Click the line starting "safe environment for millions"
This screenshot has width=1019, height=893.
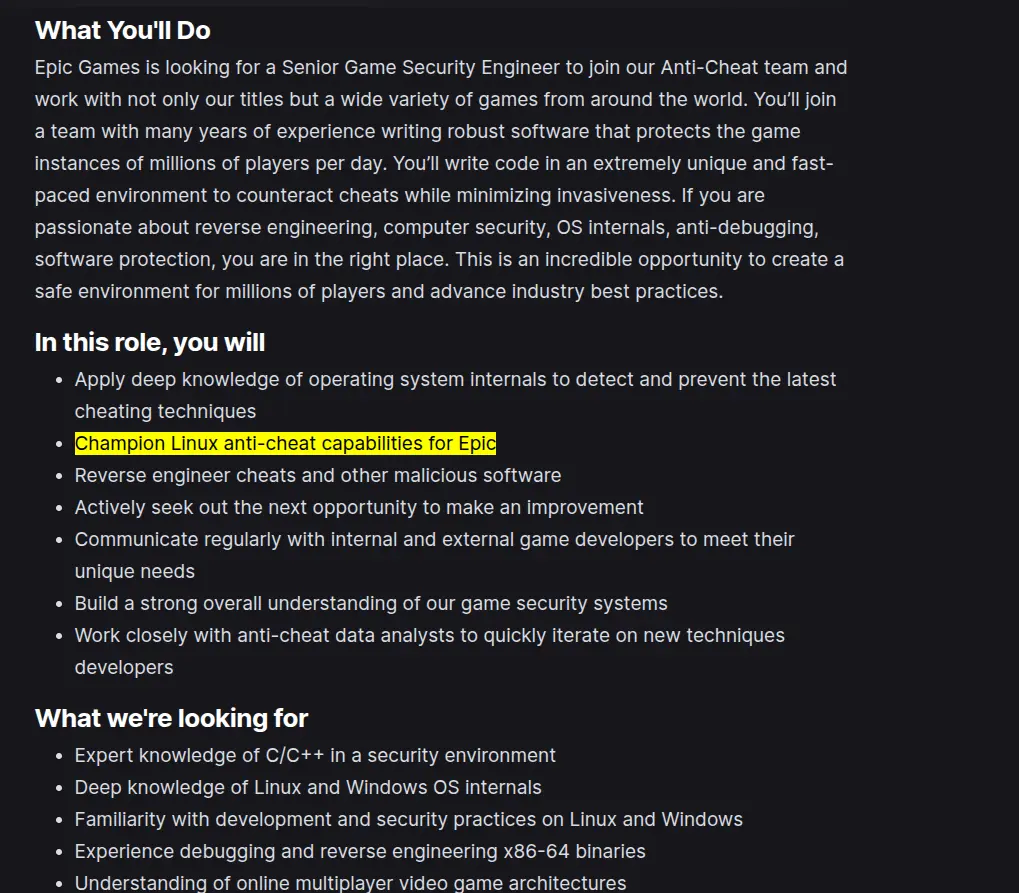tap(379, 291)
